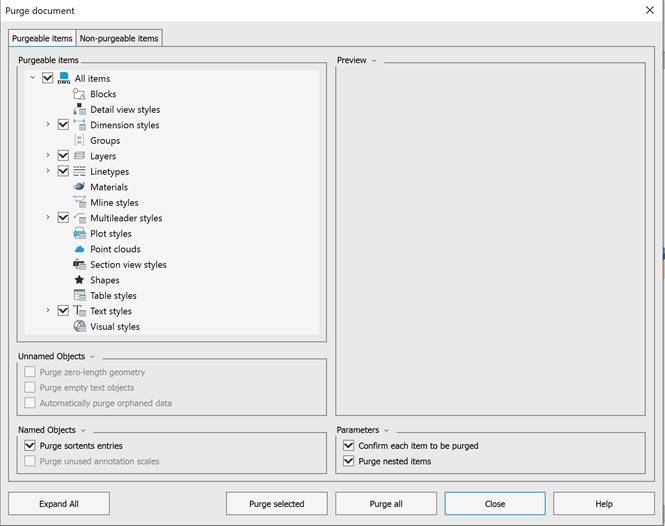
Task: Click the Groups icon
Action: [79, 140]
